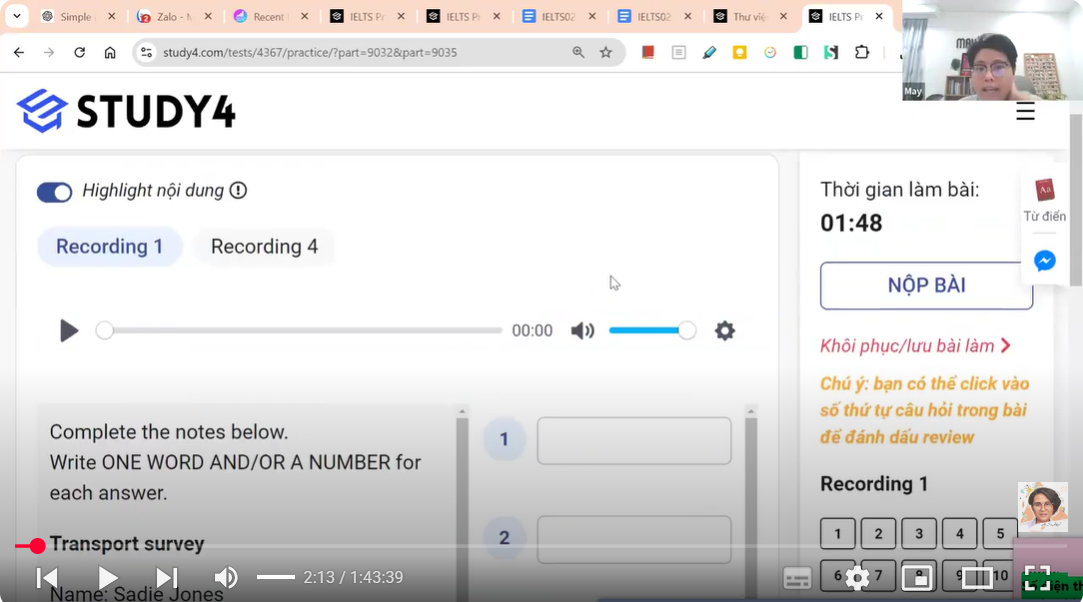Show Highlight nội dung info tooltip icon
This screenshot has width=1083, height=602.
click(x=238, y=191)
